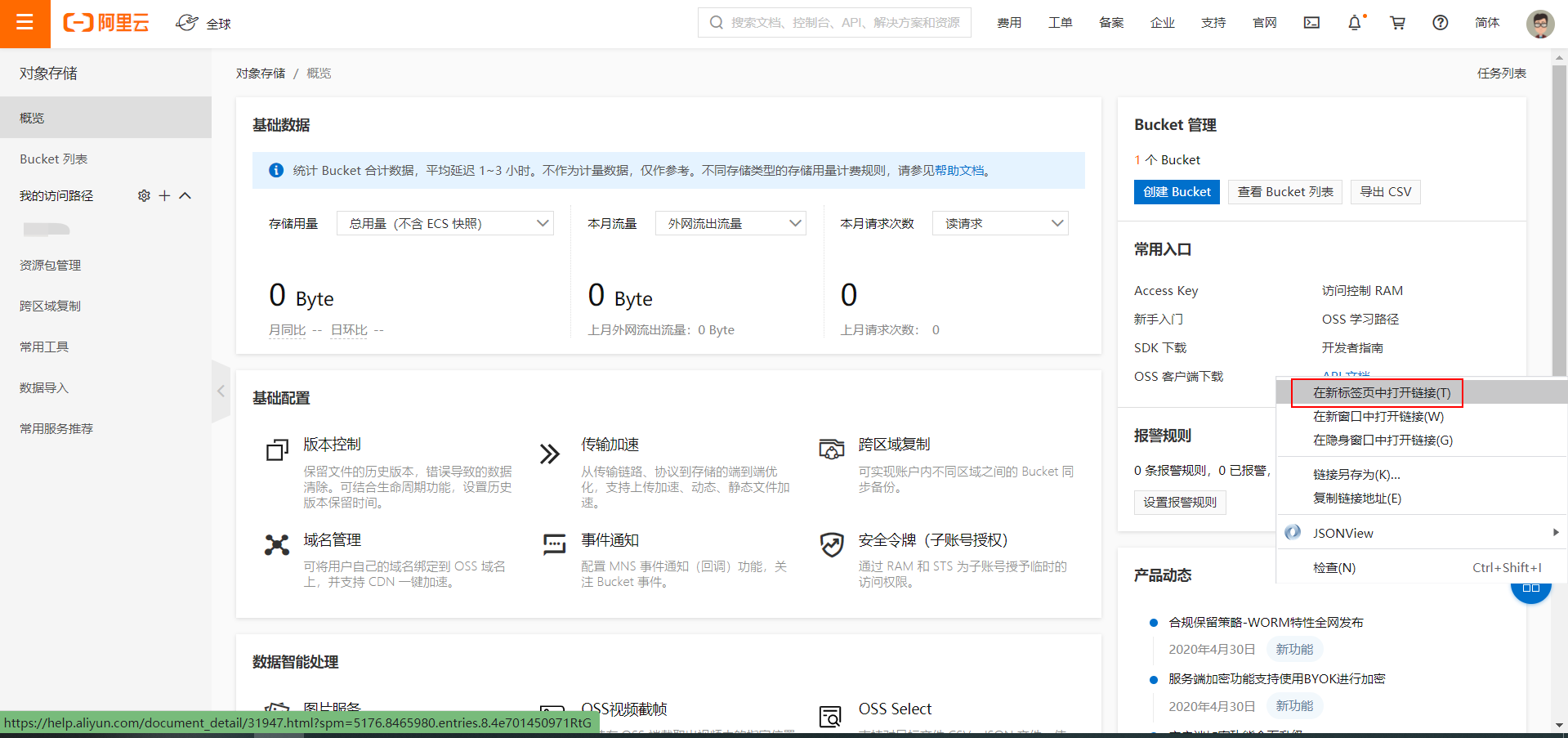Click the info icon in the notice banner

(276, 170)
